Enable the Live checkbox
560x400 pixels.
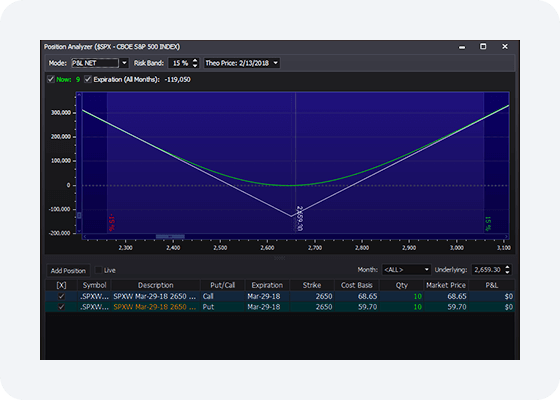click(x=98, y=270)
